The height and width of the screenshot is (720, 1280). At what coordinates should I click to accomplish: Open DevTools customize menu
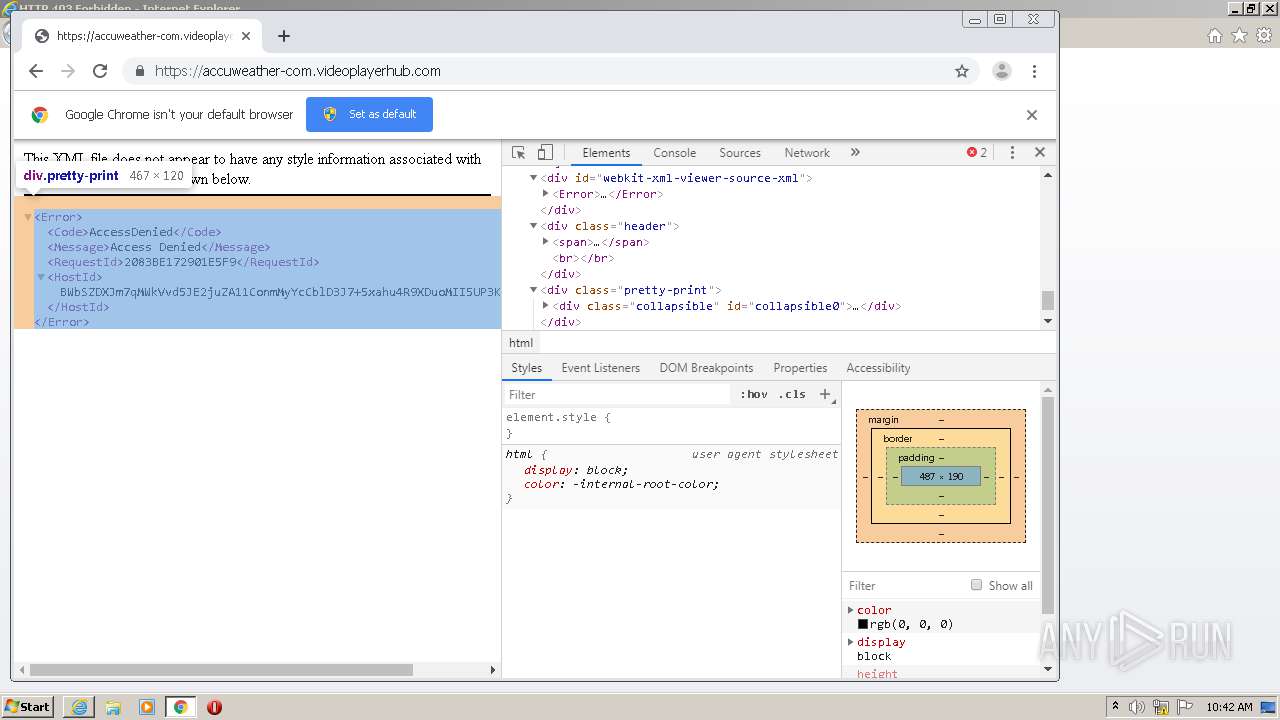[1012, 153]
